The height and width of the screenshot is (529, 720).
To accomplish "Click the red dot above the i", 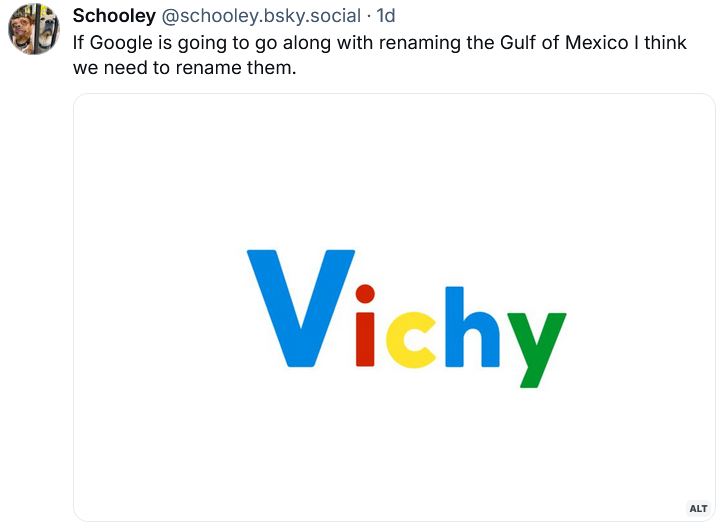I will [x=365, y=294].
